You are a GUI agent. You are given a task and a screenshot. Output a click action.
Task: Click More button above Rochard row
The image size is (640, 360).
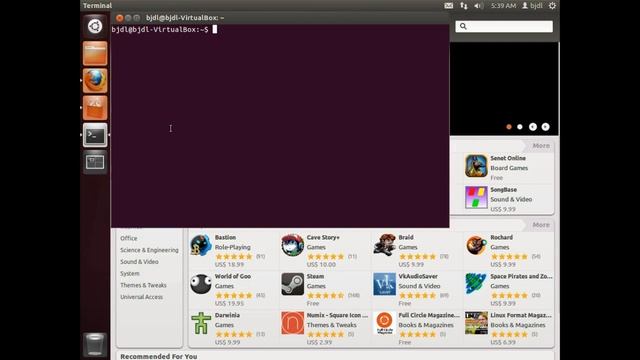pyautogui.click(x=541, y=225)
